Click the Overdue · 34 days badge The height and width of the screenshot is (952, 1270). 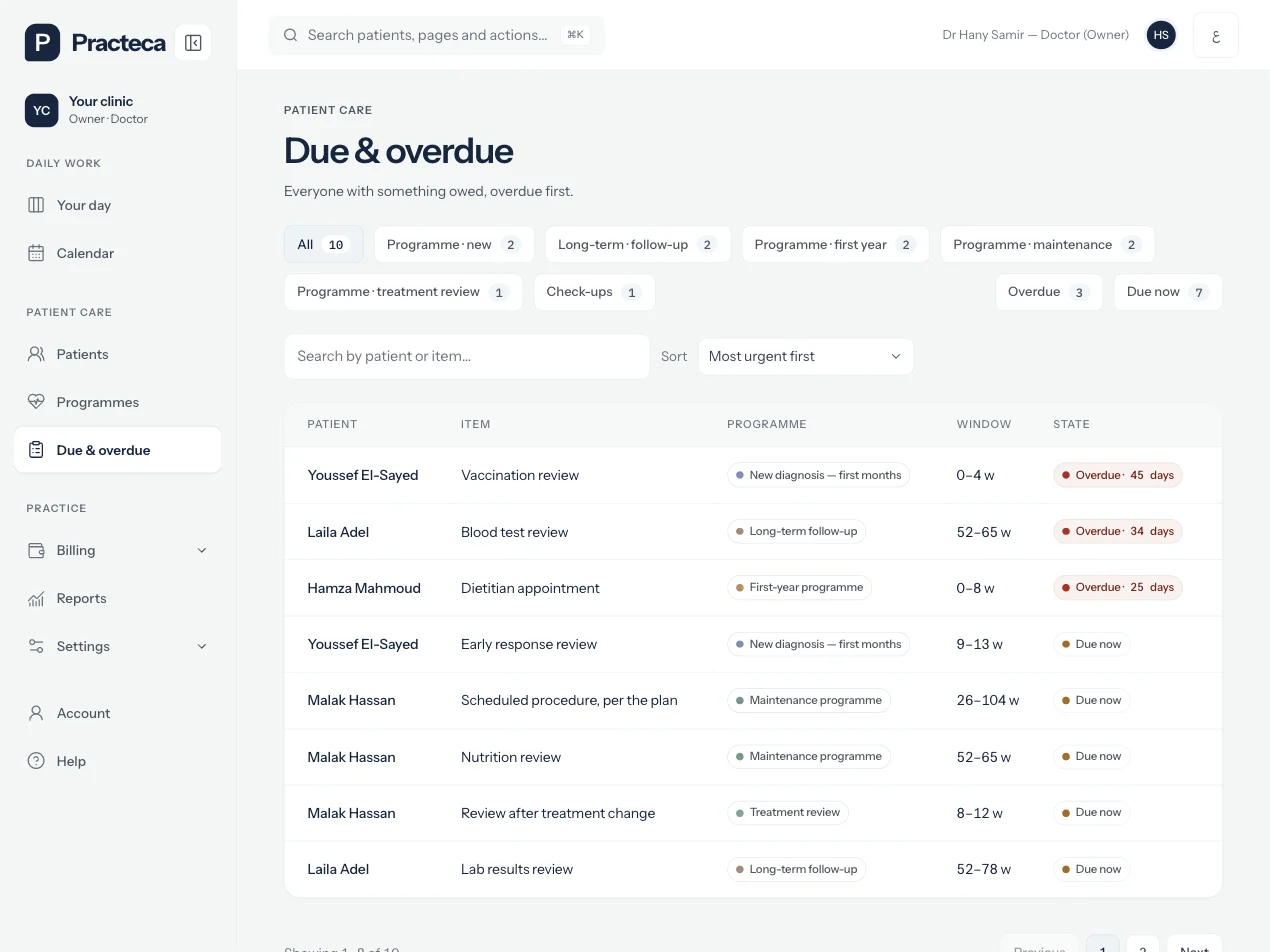(x=1118, y=531)
